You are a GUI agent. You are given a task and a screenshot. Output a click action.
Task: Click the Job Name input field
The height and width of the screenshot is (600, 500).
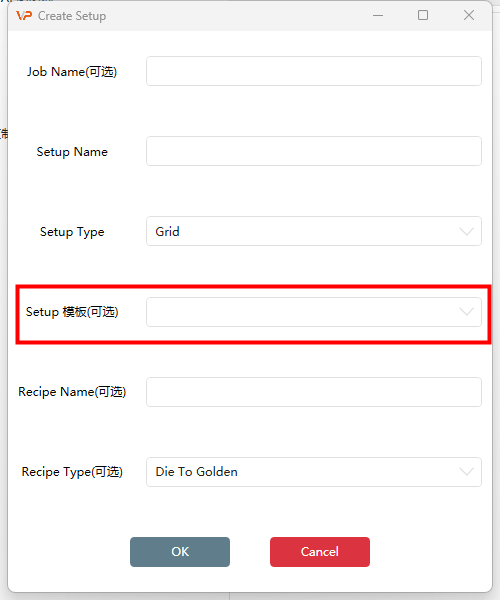(x=314, y=71)
